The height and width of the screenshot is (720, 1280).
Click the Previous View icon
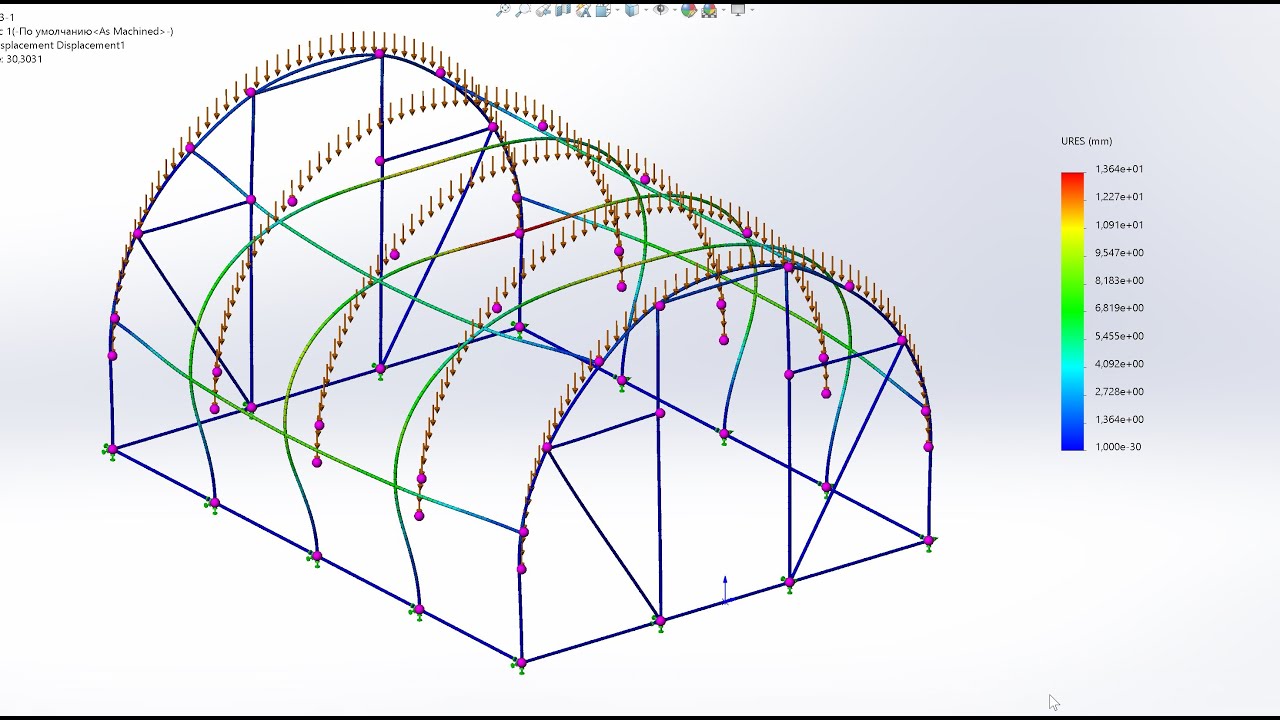[543, 10]
